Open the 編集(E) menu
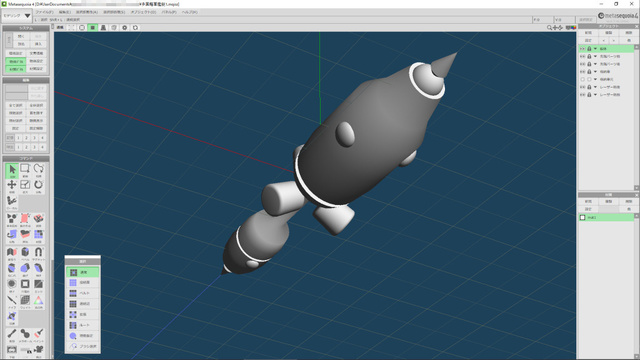Viewport: 640px width, 360px height. pos(65,12)
